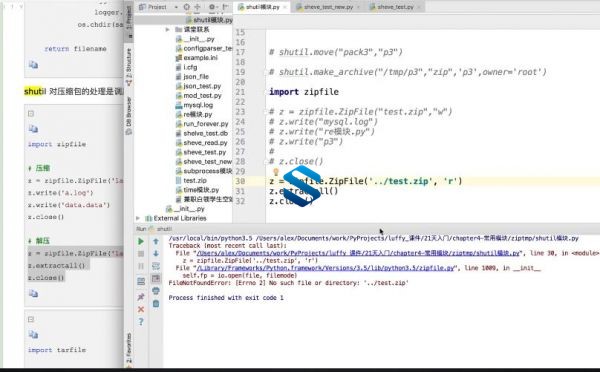600x372 pixels.
Task: Click the print output icon in Run console
Action: (x=156, y=291)
